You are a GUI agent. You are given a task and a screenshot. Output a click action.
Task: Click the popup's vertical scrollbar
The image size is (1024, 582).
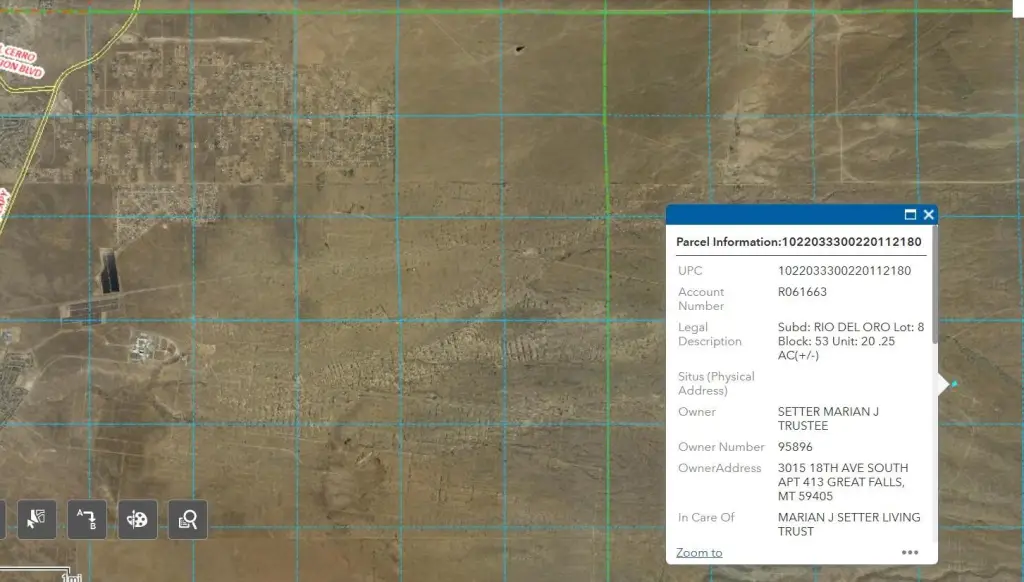click(934, 300)
